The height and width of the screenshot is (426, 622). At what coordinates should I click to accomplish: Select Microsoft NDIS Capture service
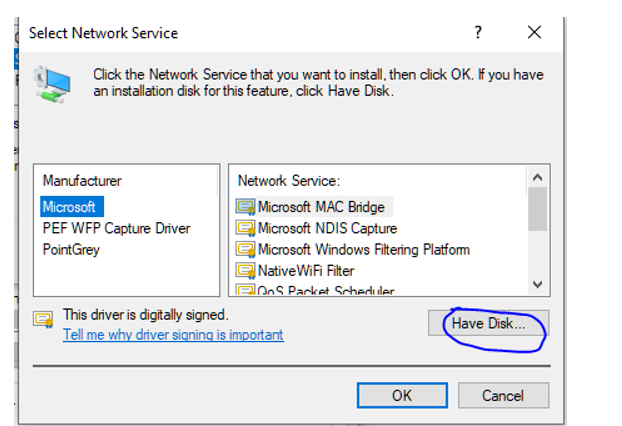pos(316,228)
